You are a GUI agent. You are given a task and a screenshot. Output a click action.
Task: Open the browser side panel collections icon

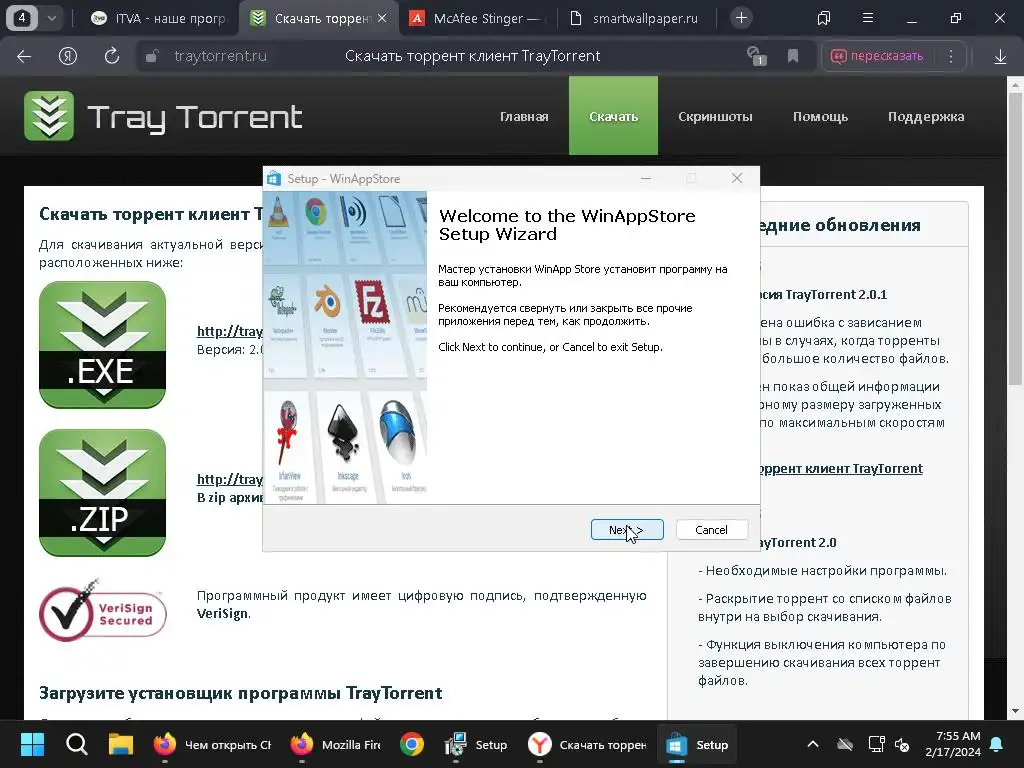coord(824,18)
